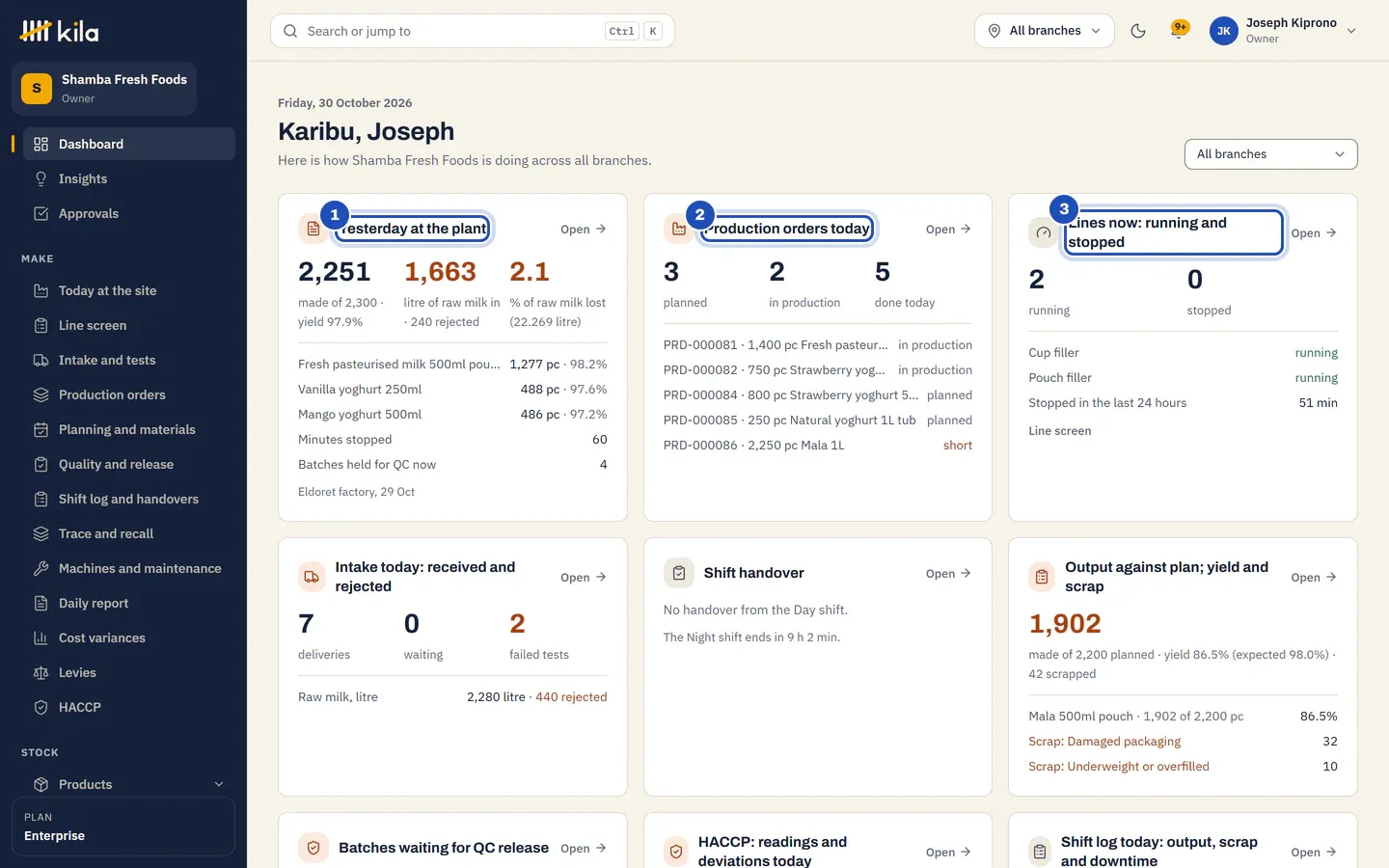Open the Yesterday at the plant card
Screen dimensions: 1389x868
pyautogui.click(x=584, y=229)
